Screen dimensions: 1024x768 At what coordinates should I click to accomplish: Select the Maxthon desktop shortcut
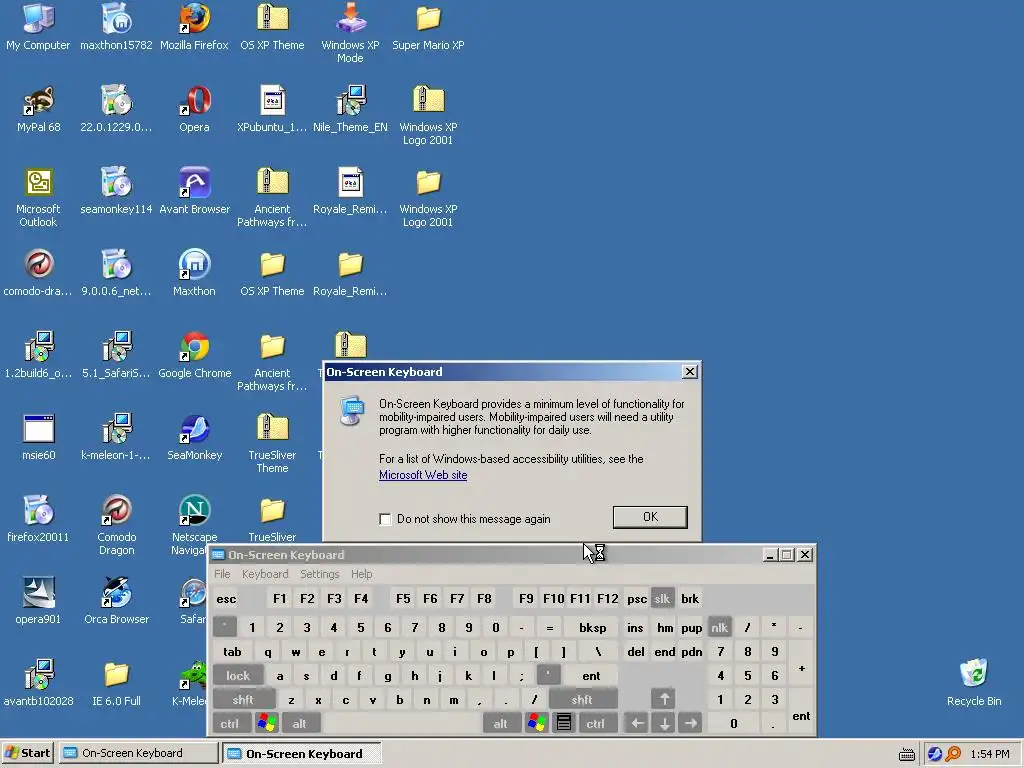pyautogui.click(x=194, y=272)
